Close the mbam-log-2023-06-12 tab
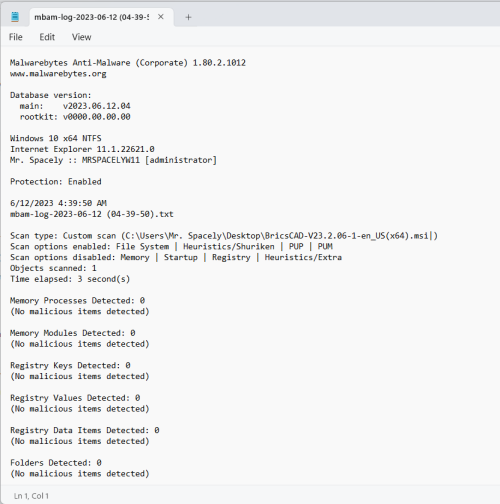 click(161, 17)
